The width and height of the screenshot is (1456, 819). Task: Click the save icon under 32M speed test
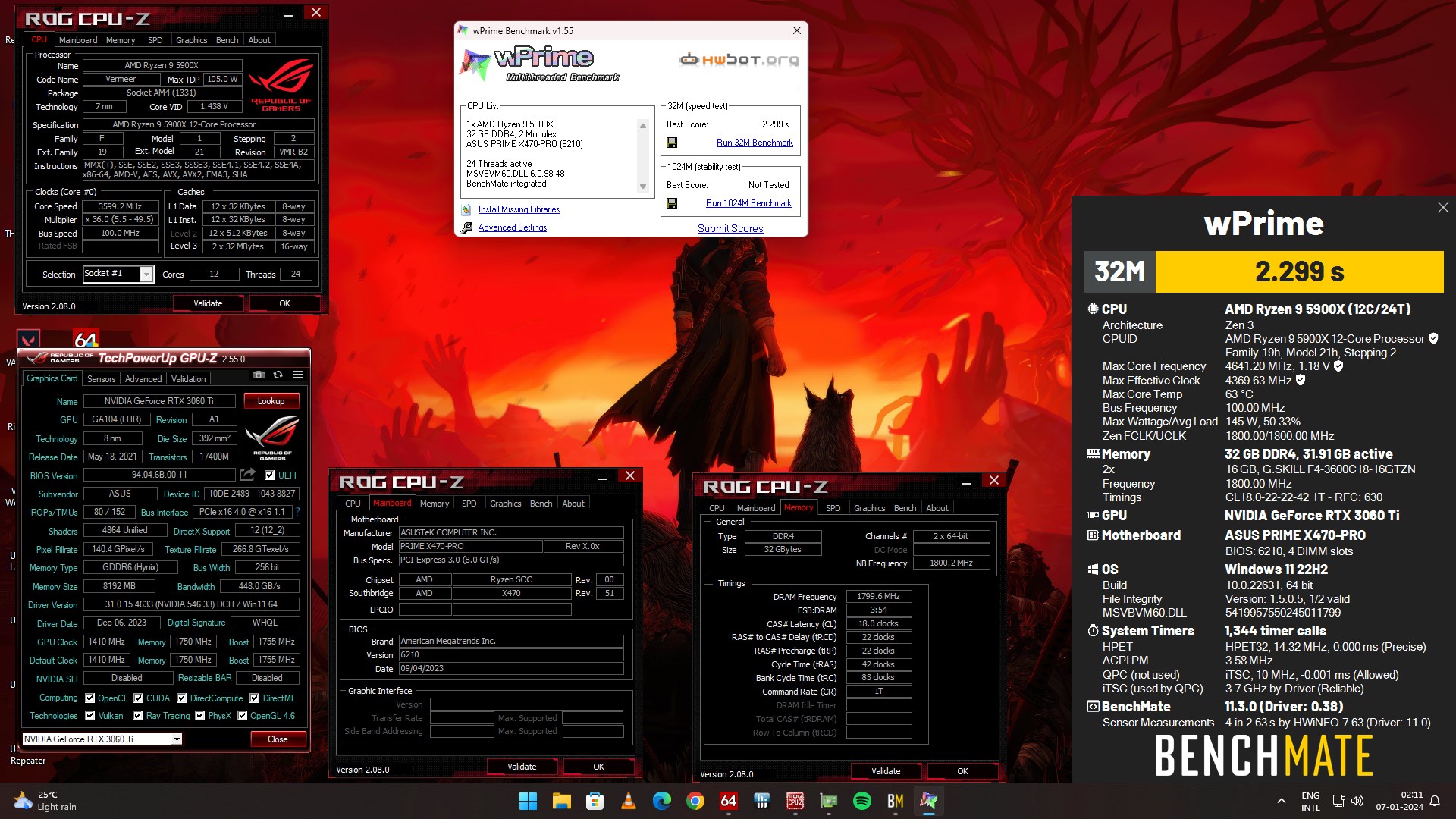(x=672, y=143)
